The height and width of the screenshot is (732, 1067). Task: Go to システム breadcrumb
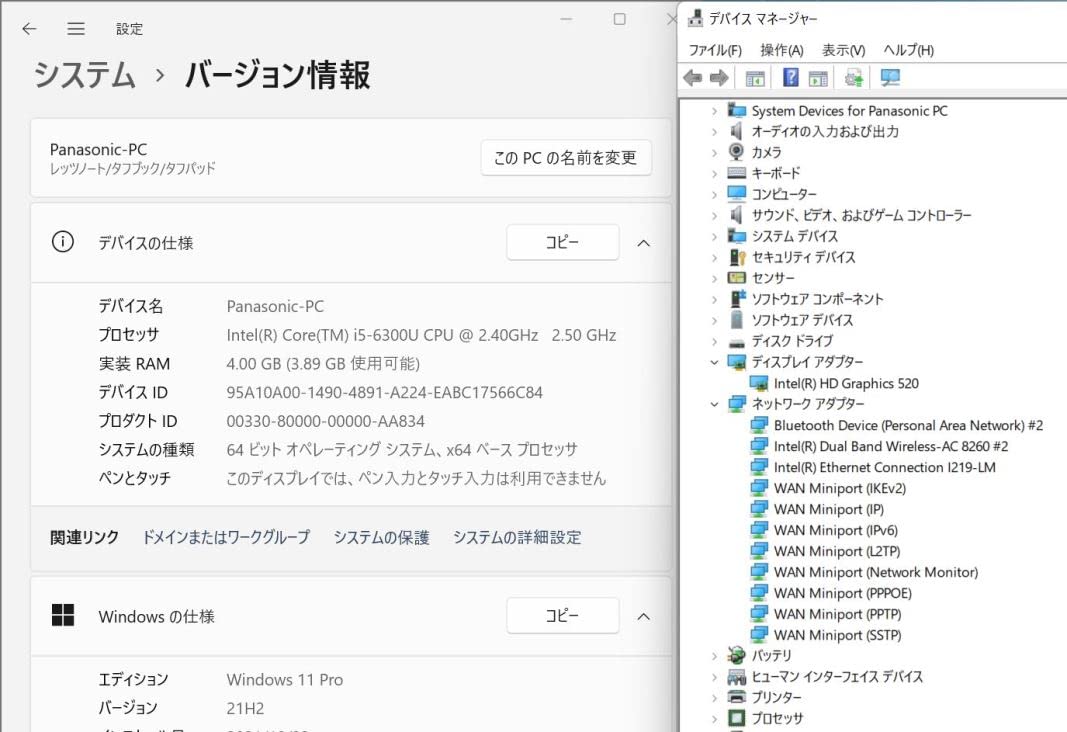coord(85,74)
